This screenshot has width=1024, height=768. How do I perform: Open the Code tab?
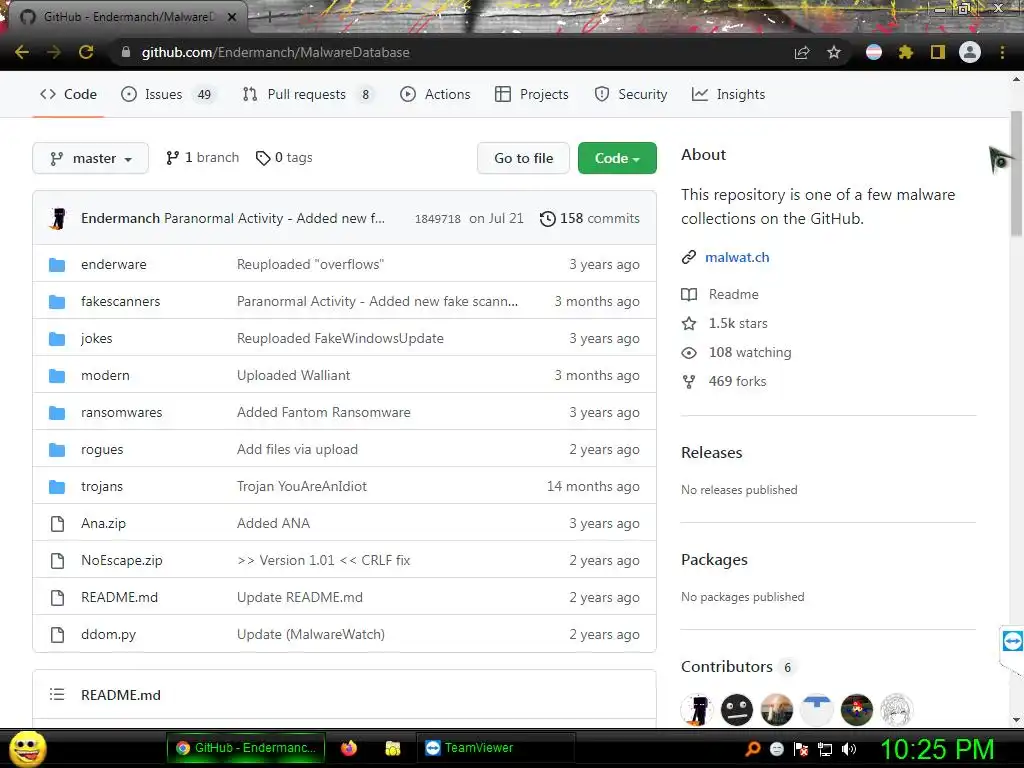pyautogui.click(x=69, y=94)
